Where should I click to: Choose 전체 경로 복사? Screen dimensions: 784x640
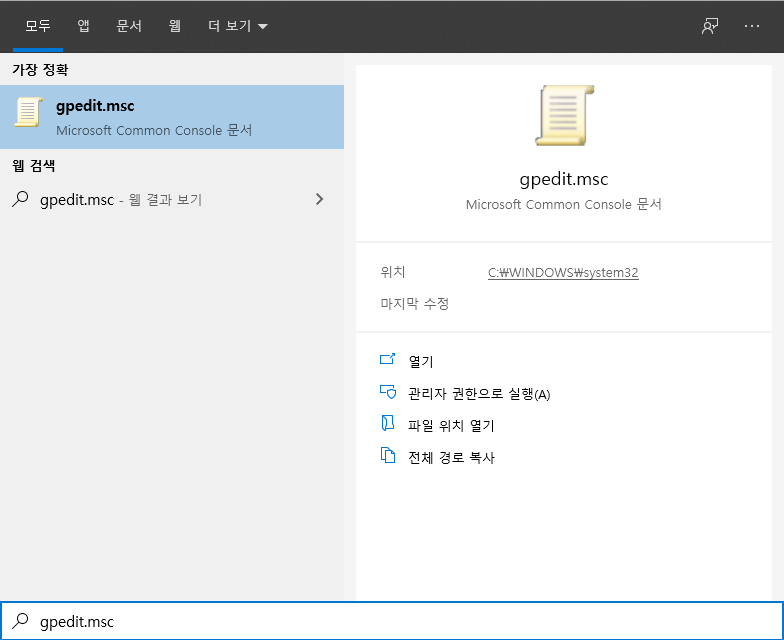pos(451,458)
